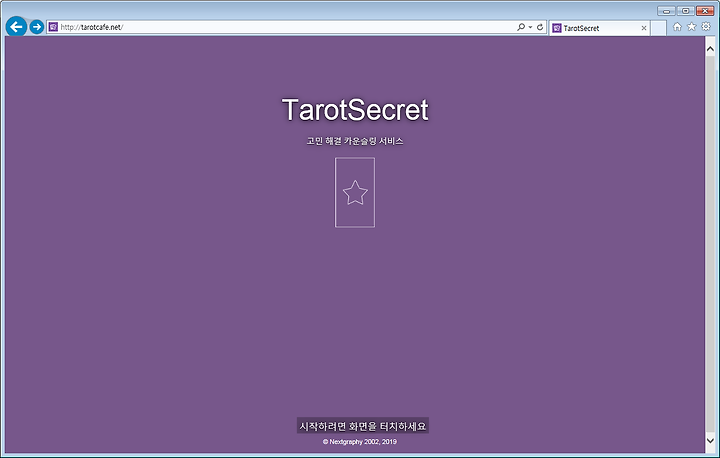720x458 pixels.
Task: Open favorites with the star icon
Action: [692, 27]
